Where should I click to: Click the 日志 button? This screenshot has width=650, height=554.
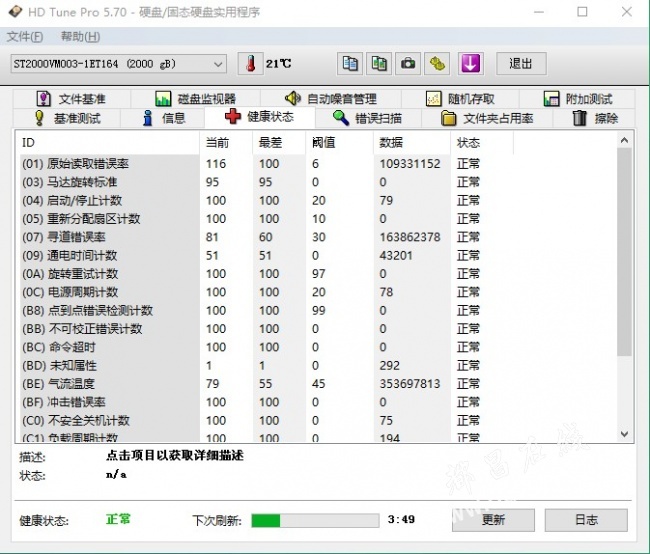tap(586, 520)
